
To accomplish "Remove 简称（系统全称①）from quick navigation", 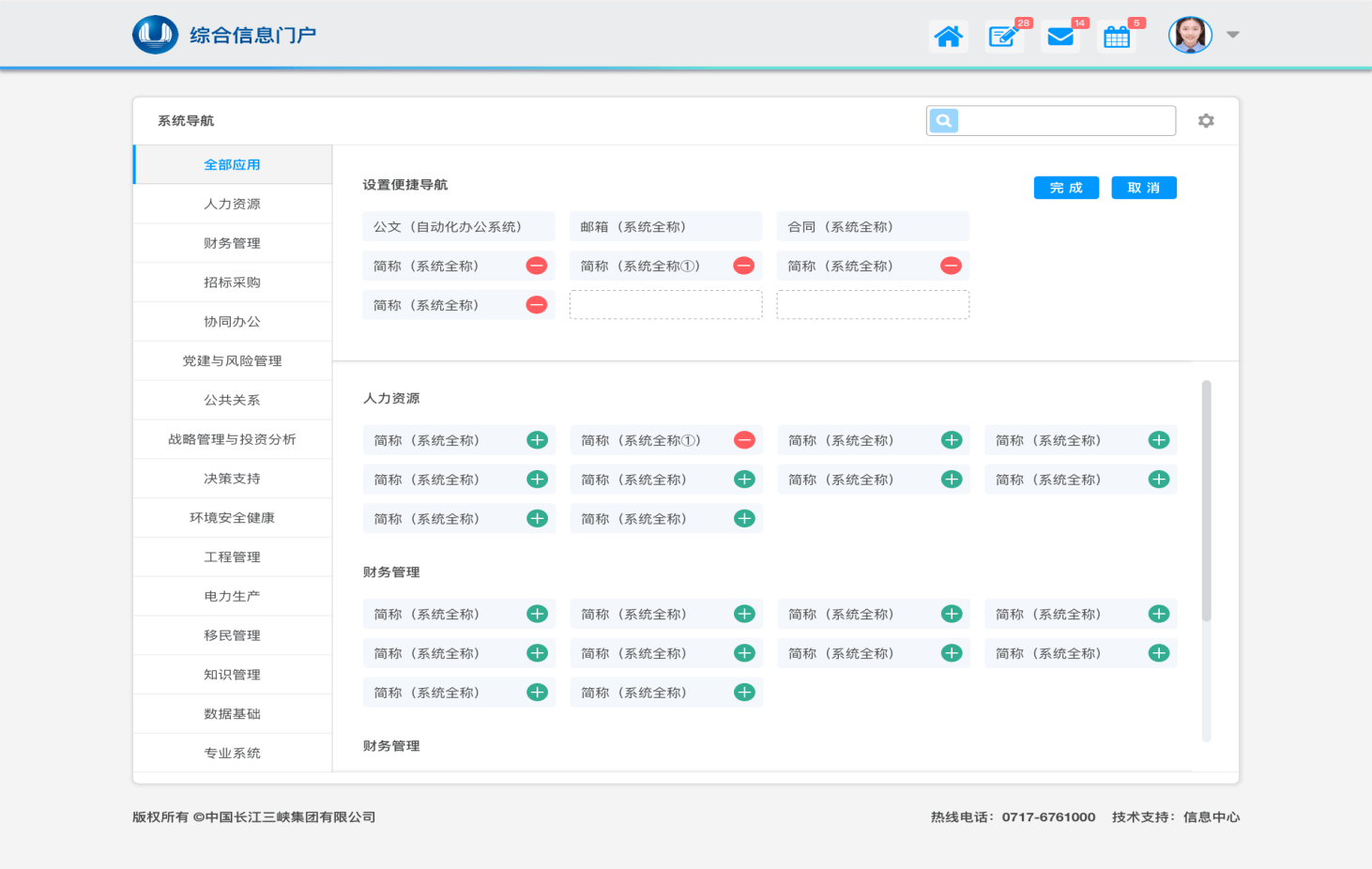I will pyautogui.click(x=744, y=267).
